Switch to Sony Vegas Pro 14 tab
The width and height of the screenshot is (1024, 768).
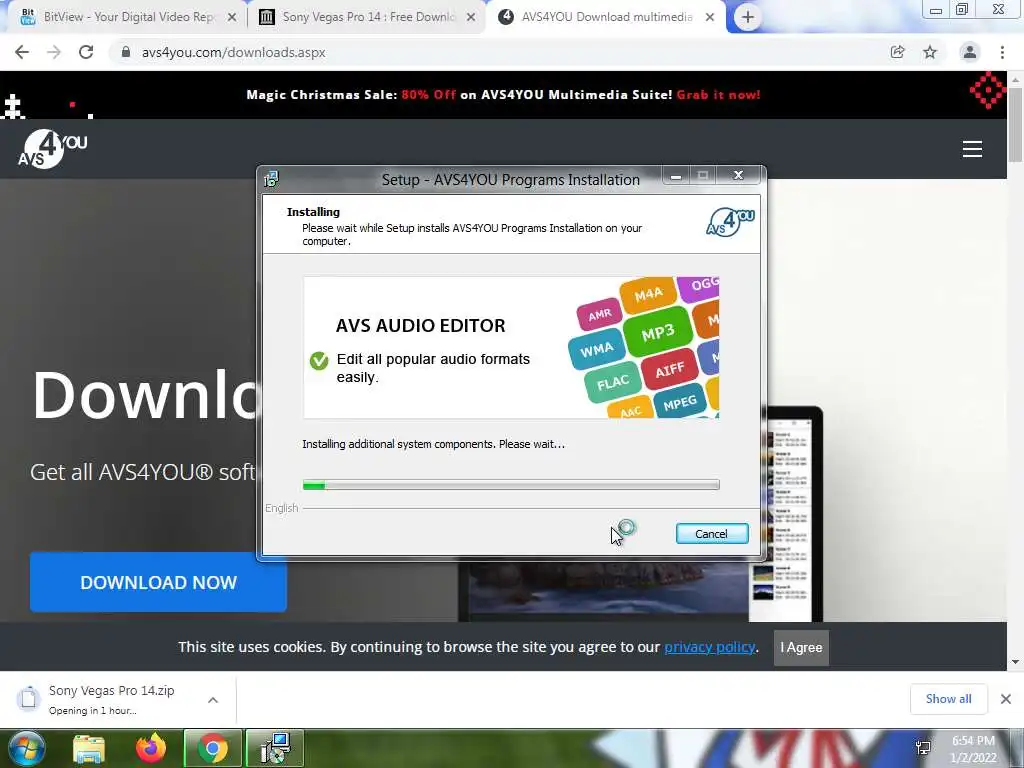coord(367,17)
